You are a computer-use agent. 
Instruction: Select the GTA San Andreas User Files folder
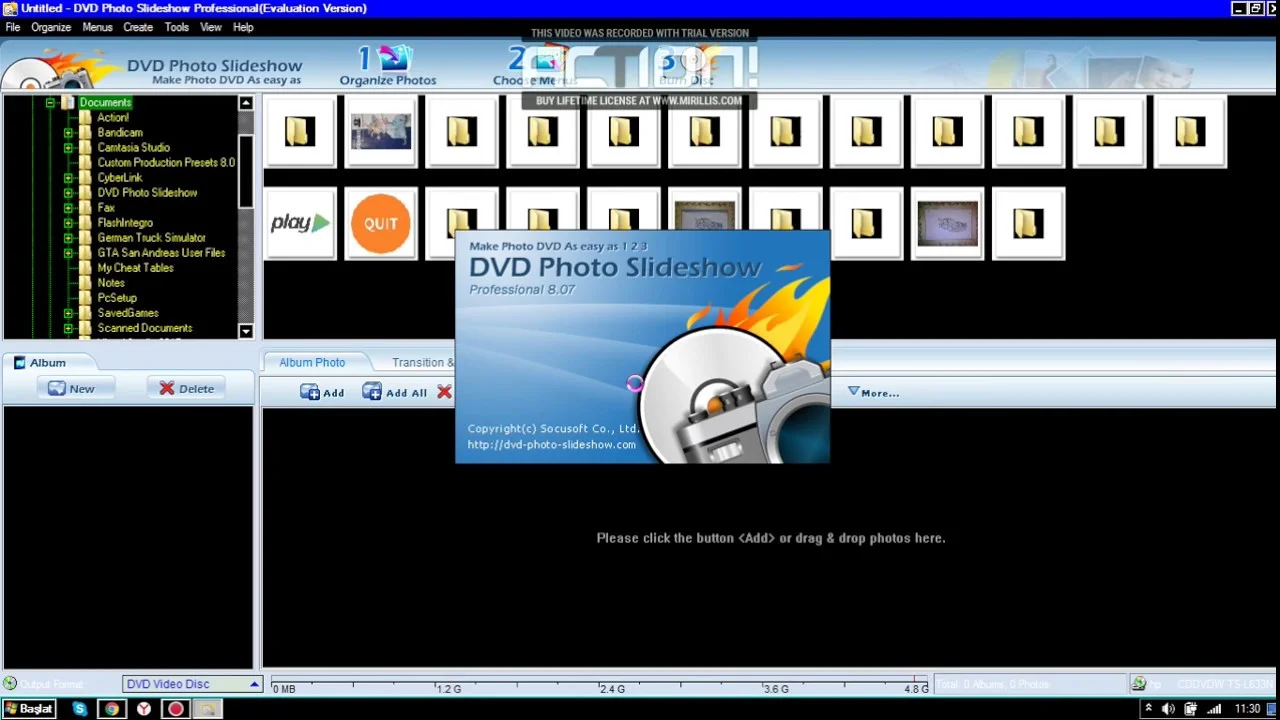161,252
